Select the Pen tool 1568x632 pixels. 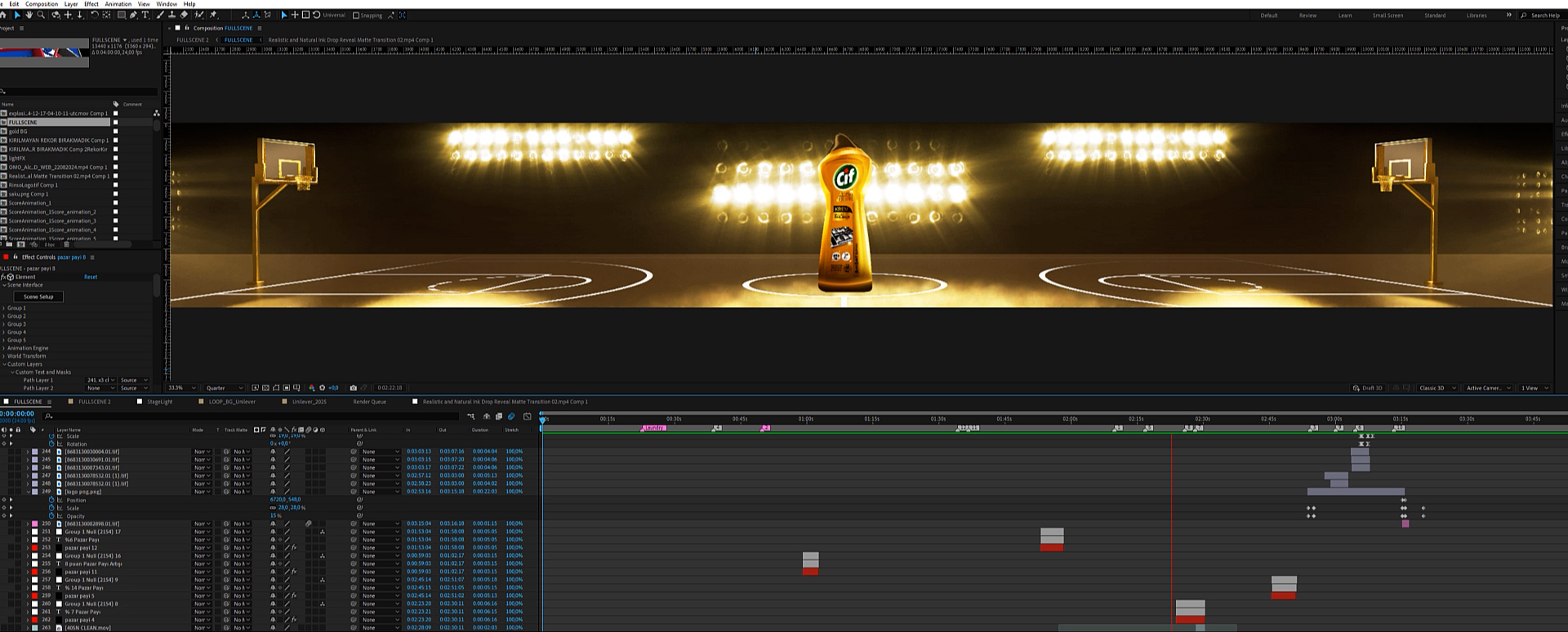134,15
